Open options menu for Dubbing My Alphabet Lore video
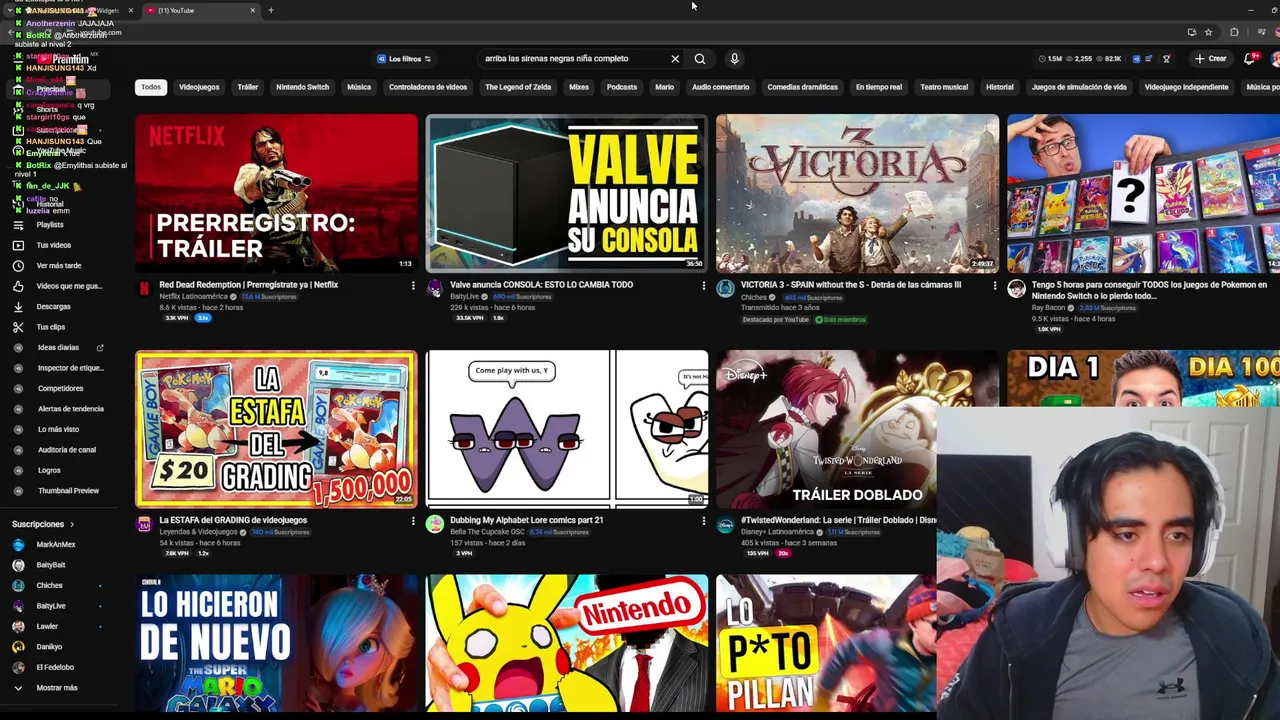1280x720 pixels. (703, 521)
